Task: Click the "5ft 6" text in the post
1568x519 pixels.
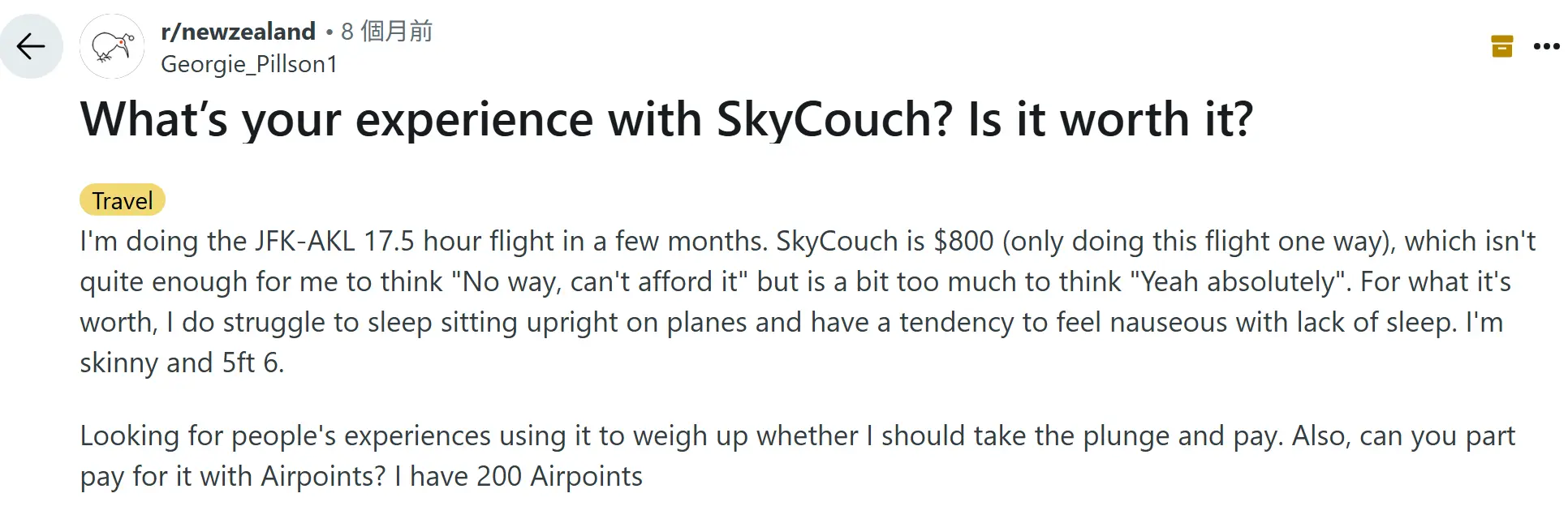Action: [x=252, y=362]
